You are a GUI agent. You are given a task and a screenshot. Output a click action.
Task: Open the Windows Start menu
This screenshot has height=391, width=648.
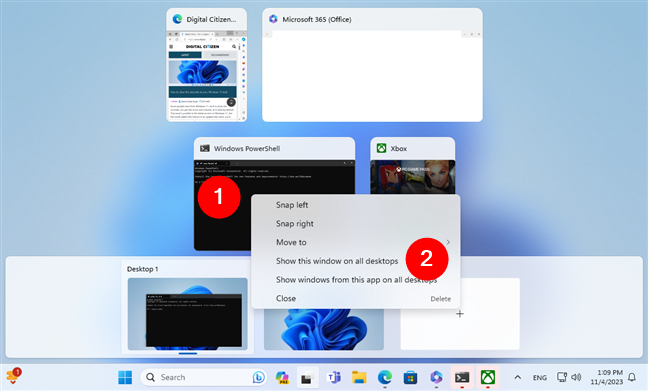pyautogui.click(x=125, y=377)
